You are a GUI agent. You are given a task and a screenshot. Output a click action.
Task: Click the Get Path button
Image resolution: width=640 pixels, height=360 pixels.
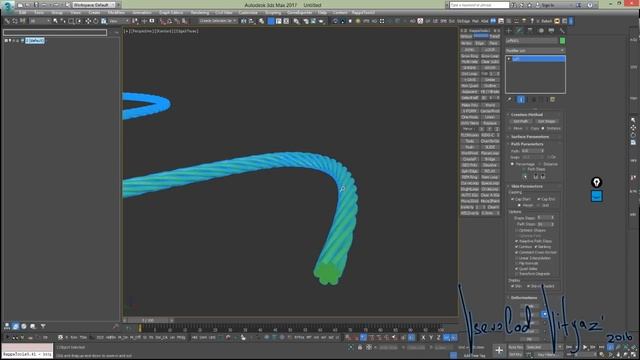click(x=521, y=122)
